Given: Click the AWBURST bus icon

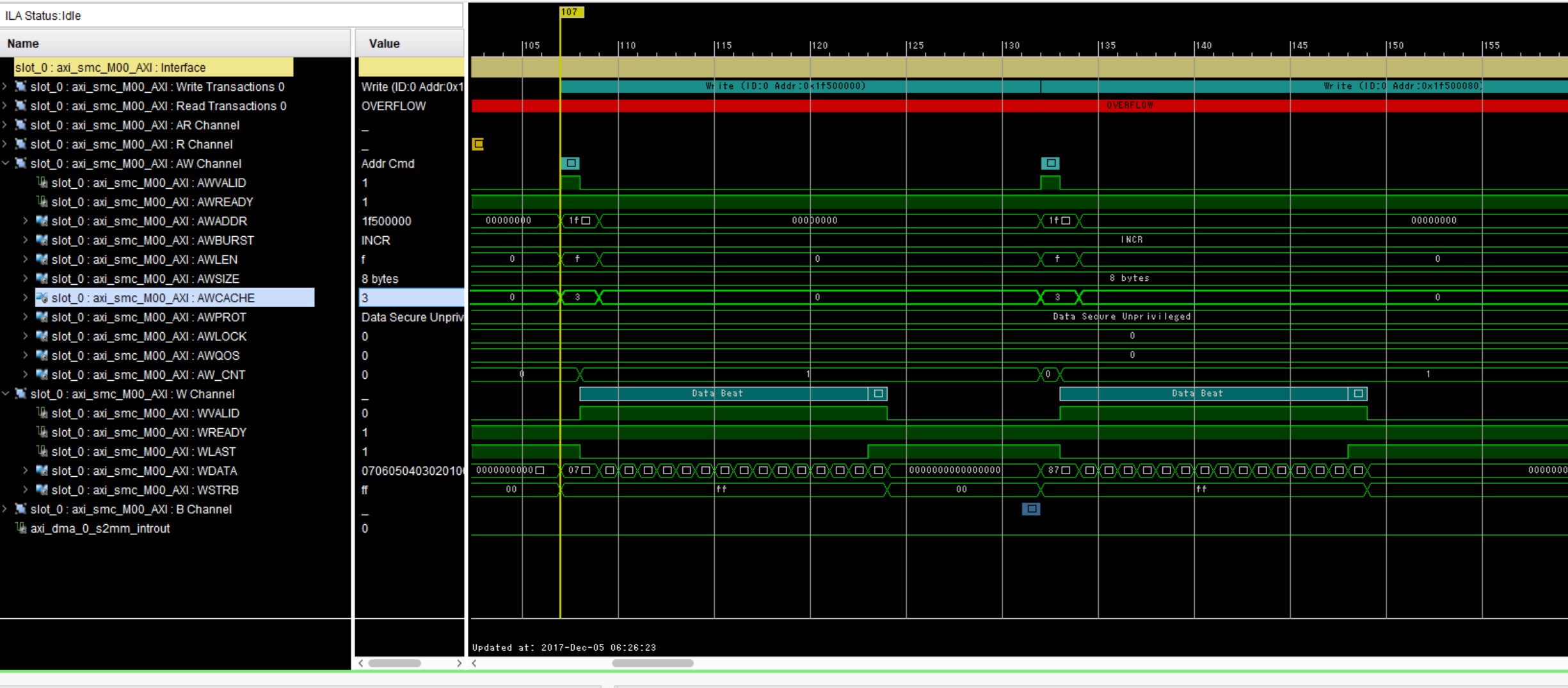Looking at the screenshot, I should click(x=42, y=240).
